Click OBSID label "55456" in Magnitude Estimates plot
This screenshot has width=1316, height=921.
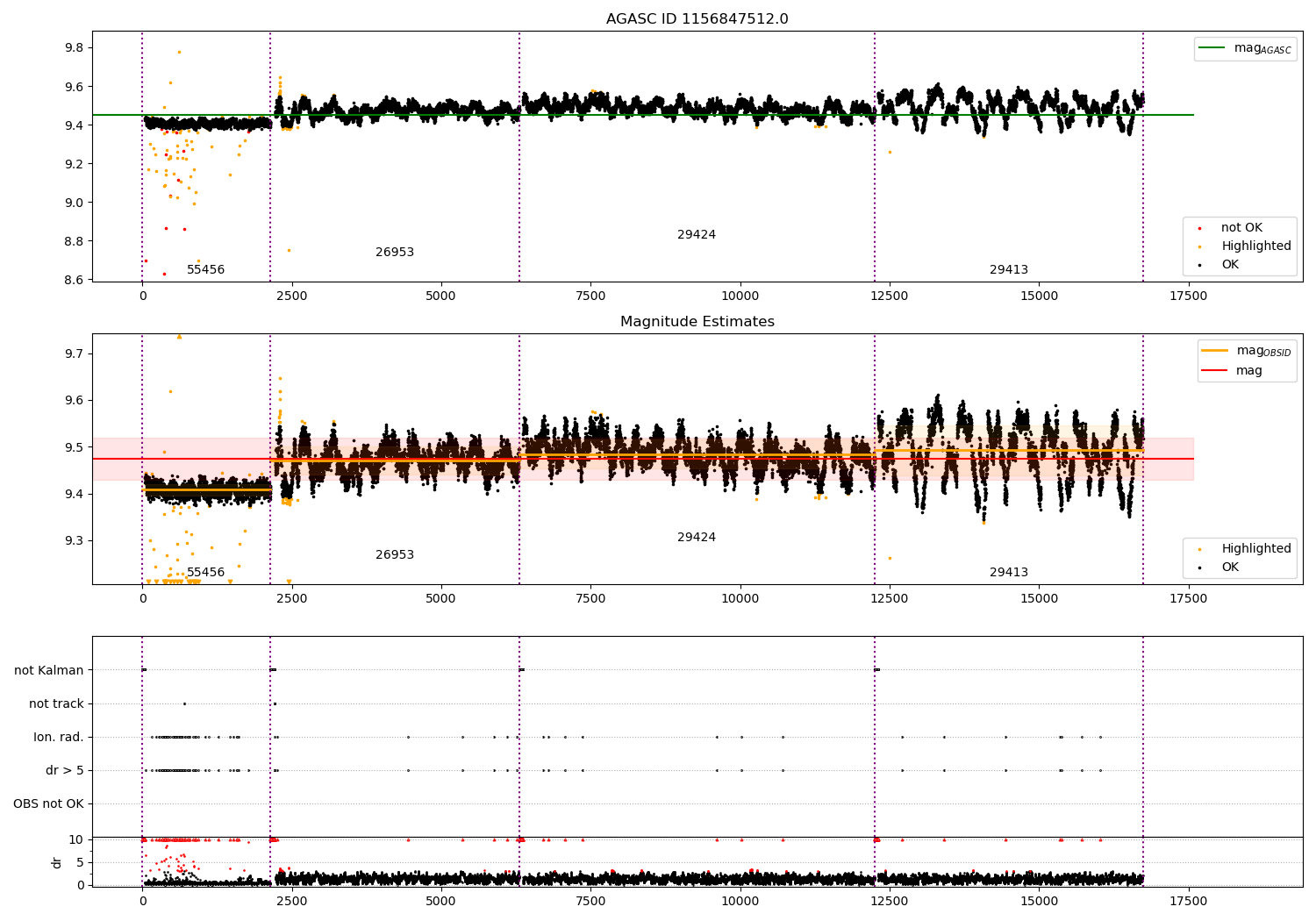pyautogui.click(x=205, y=573)
